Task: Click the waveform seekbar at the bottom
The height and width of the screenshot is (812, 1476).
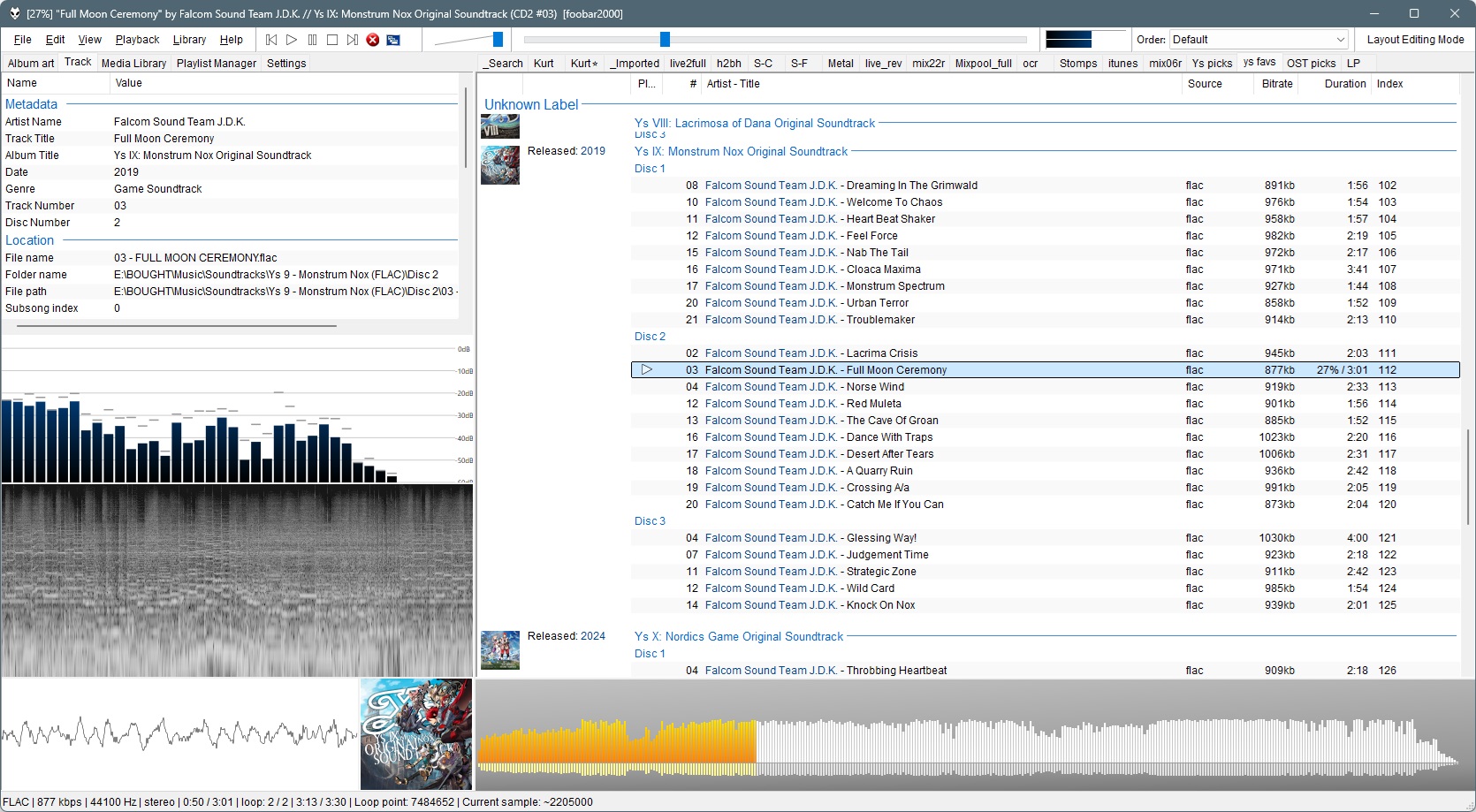Action: click(x=972, y=742)
